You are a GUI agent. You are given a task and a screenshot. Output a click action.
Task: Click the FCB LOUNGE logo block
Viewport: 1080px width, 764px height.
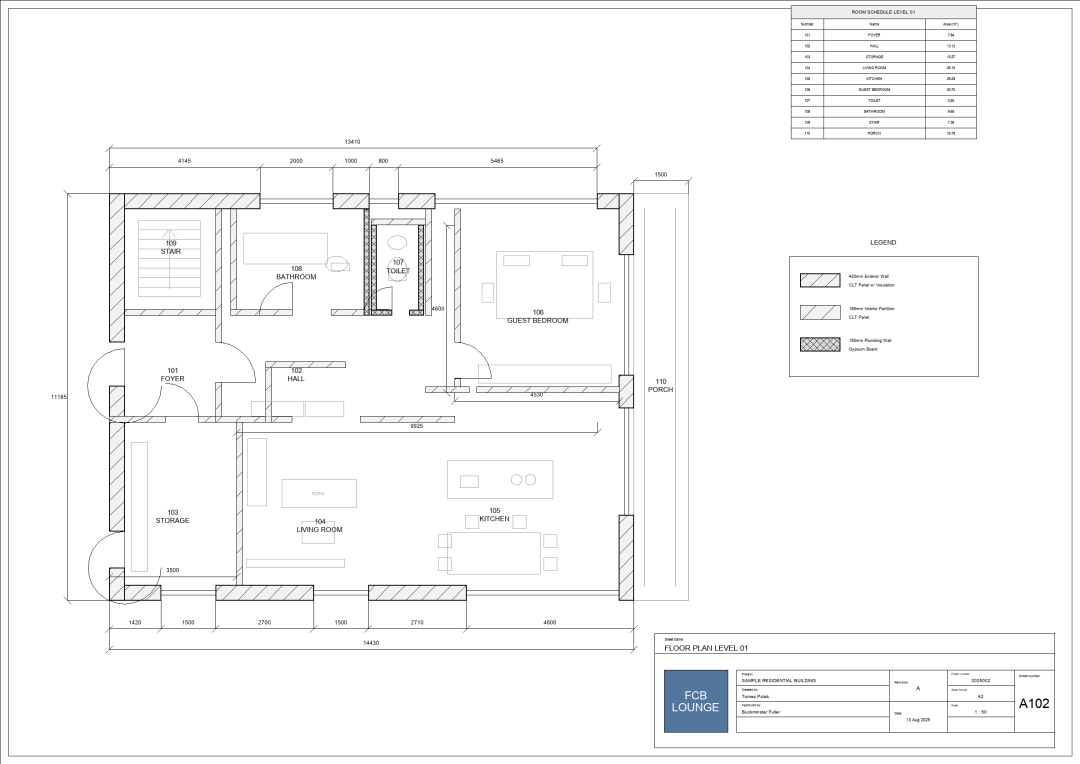coord(696,701)
